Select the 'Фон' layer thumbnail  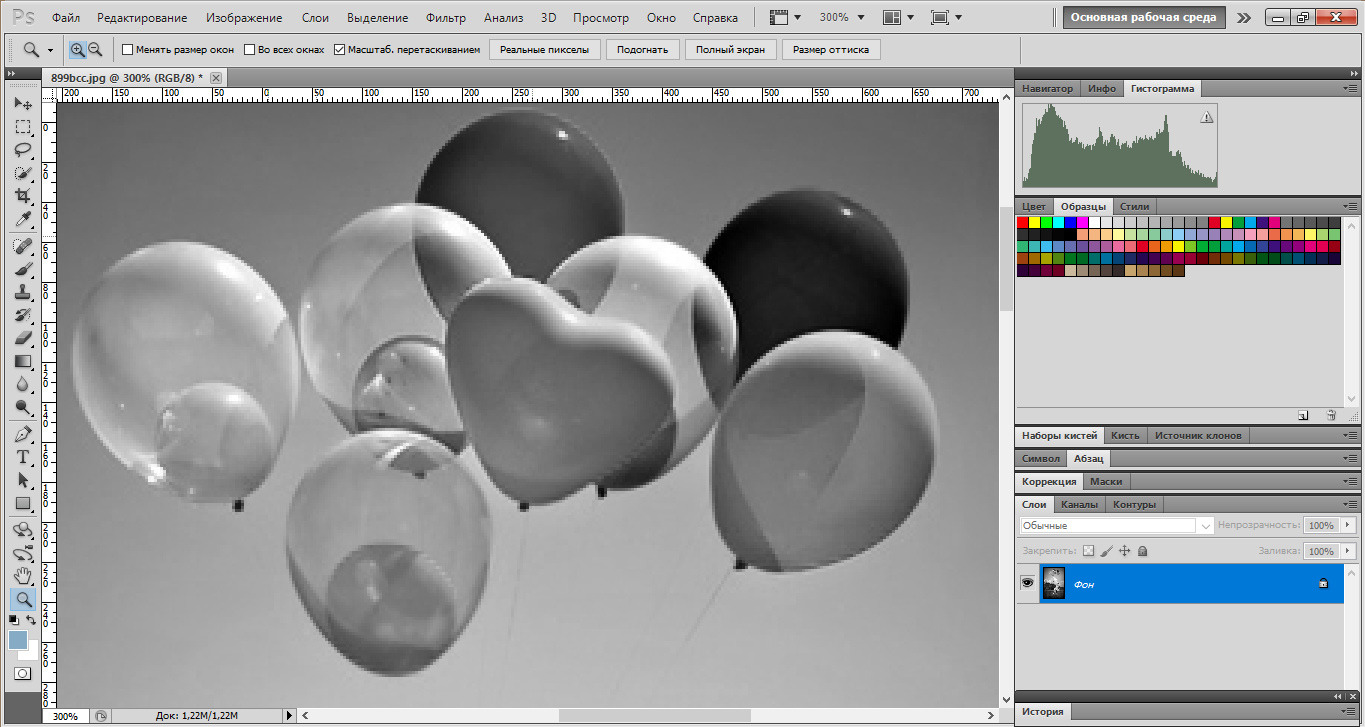point(1053,583)
